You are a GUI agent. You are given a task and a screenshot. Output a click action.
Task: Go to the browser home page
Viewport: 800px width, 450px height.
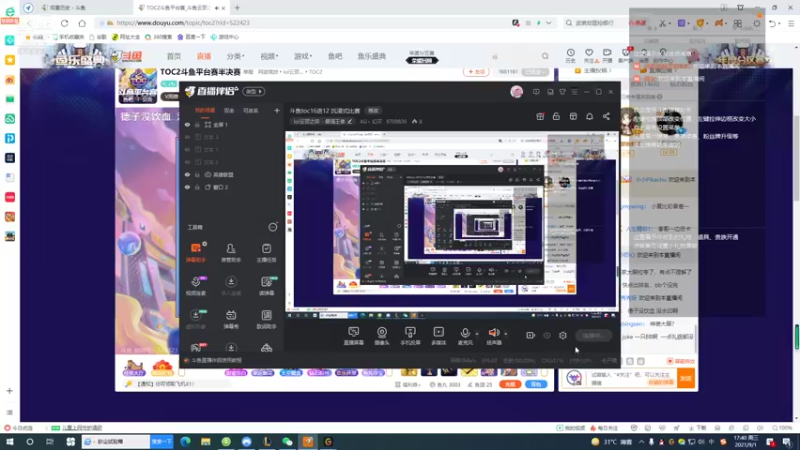[x=82, y=23]
